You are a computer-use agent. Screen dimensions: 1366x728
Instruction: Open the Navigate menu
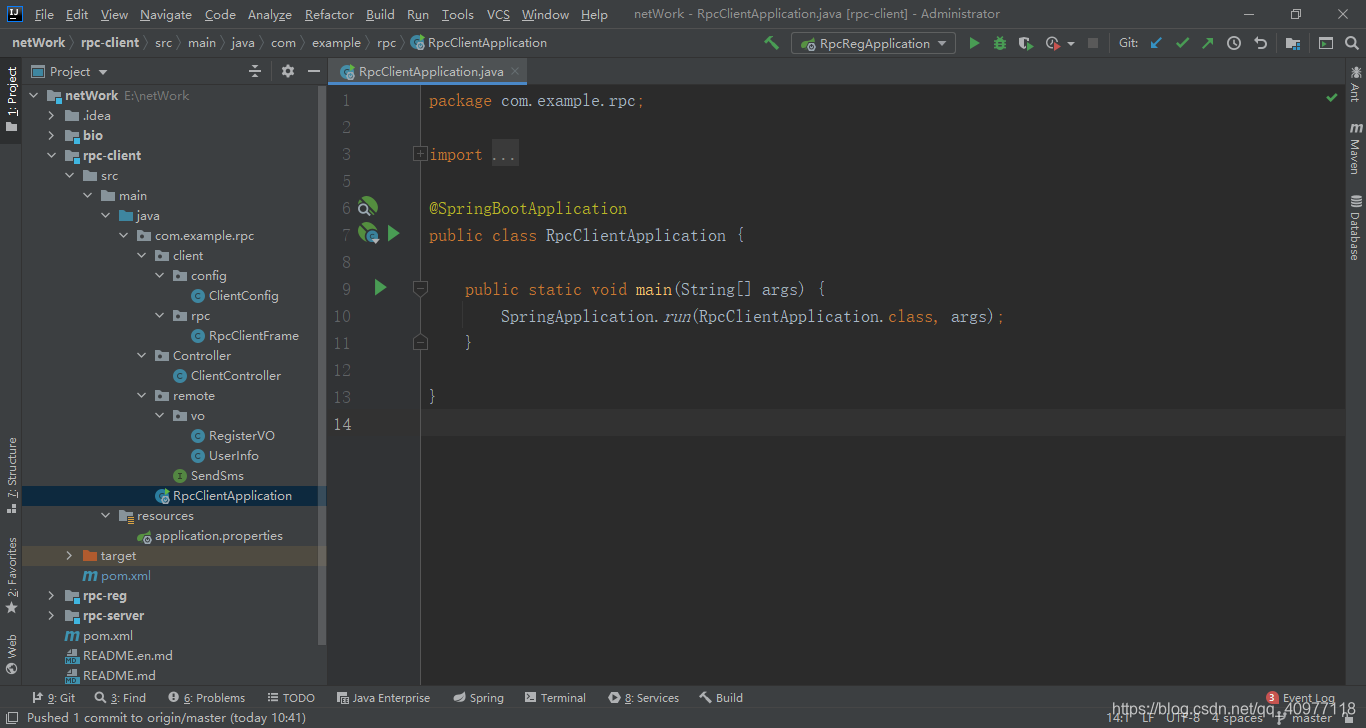point(166,14)
